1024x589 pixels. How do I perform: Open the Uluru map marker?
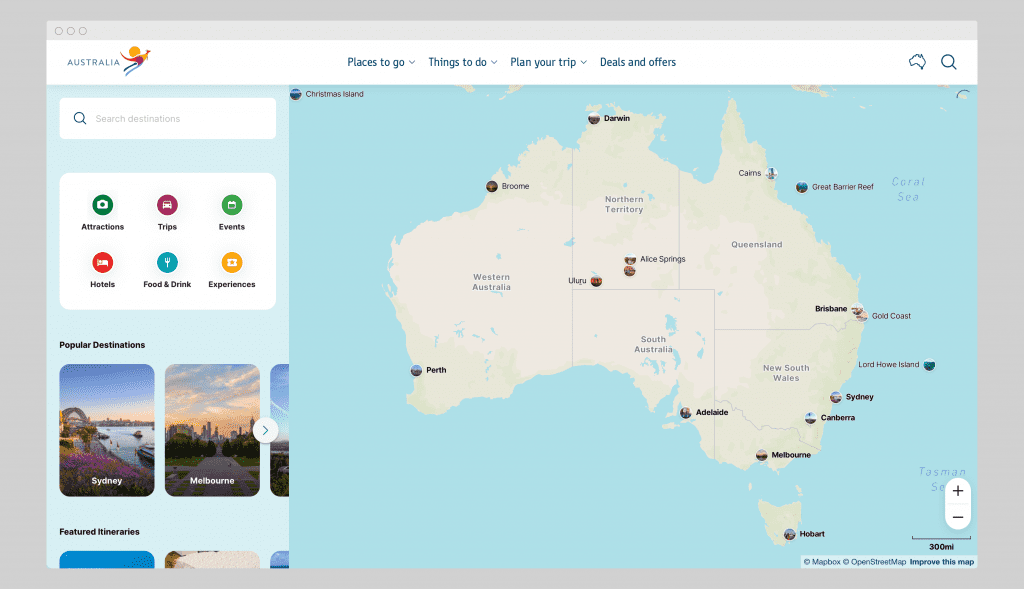click(x=595, y=280)
